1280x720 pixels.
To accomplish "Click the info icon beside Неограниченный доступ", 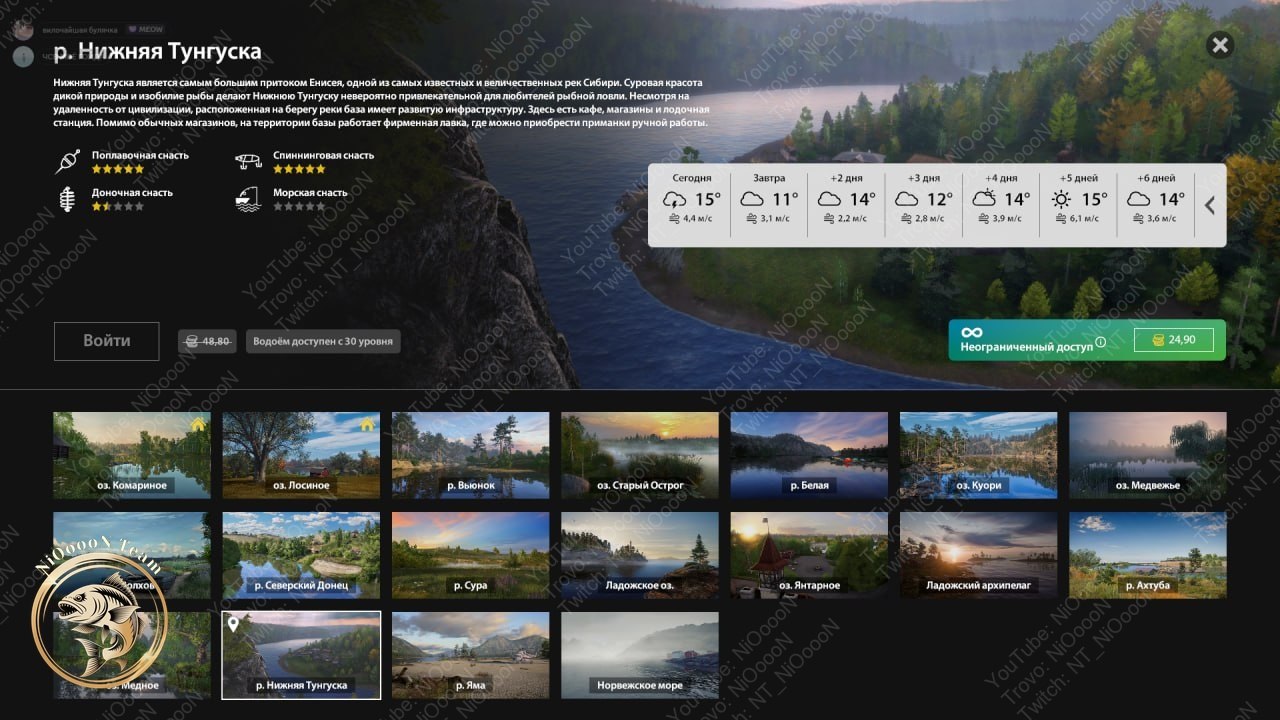I will click(1101, 343).
